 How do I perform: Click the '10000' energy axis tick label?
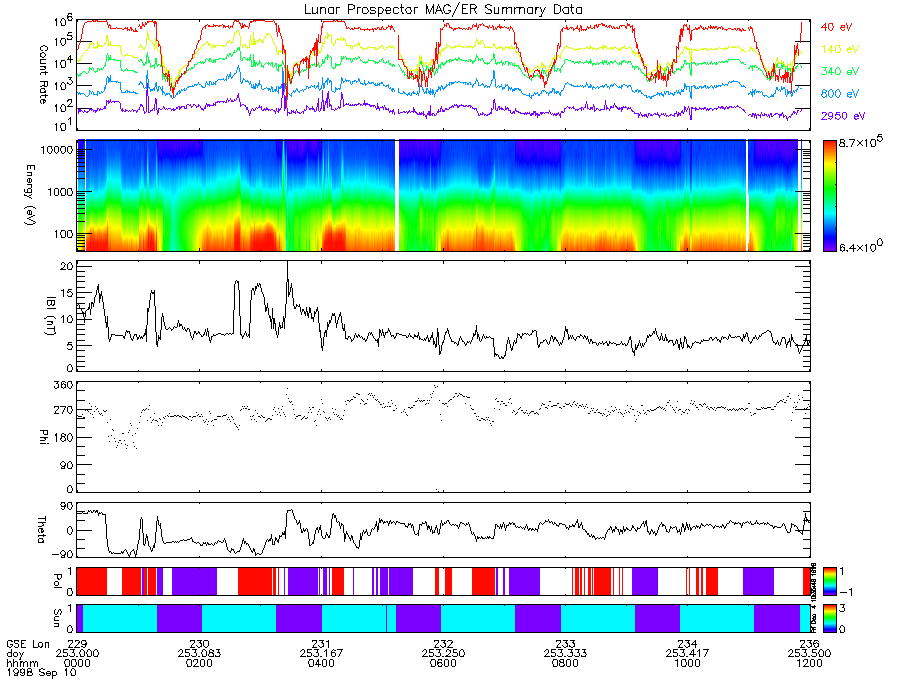[57, 150]
